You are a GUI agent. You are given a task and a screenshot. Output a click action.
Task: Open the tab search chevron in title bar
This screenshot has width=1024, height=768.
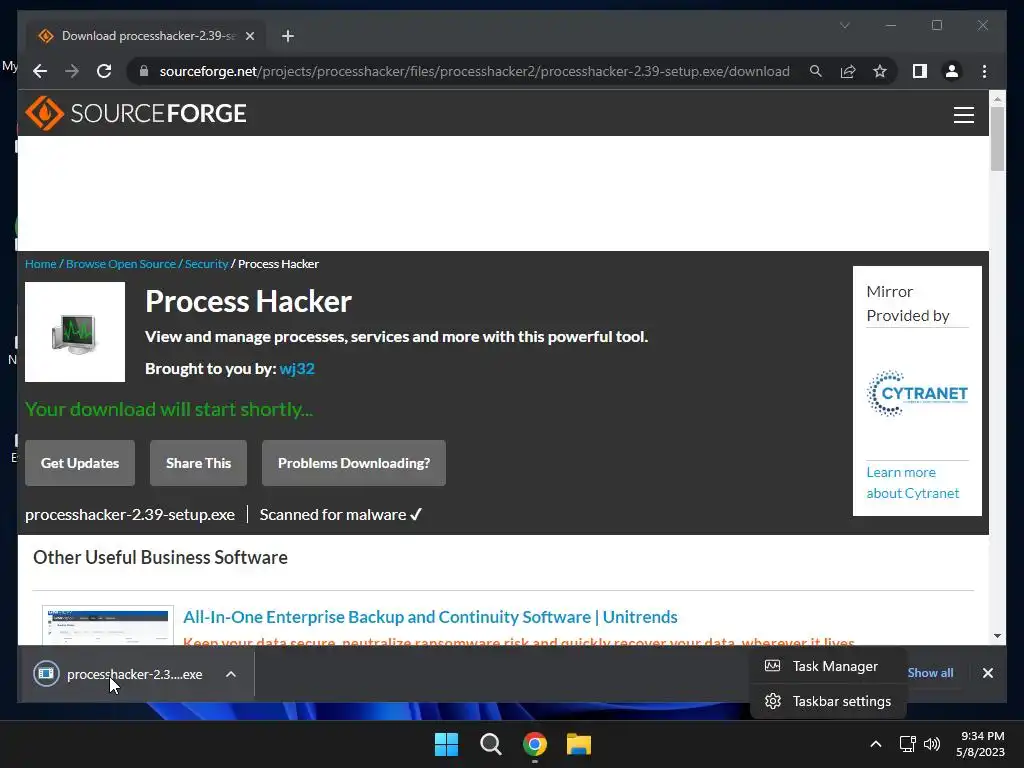[x=844, y=25]
